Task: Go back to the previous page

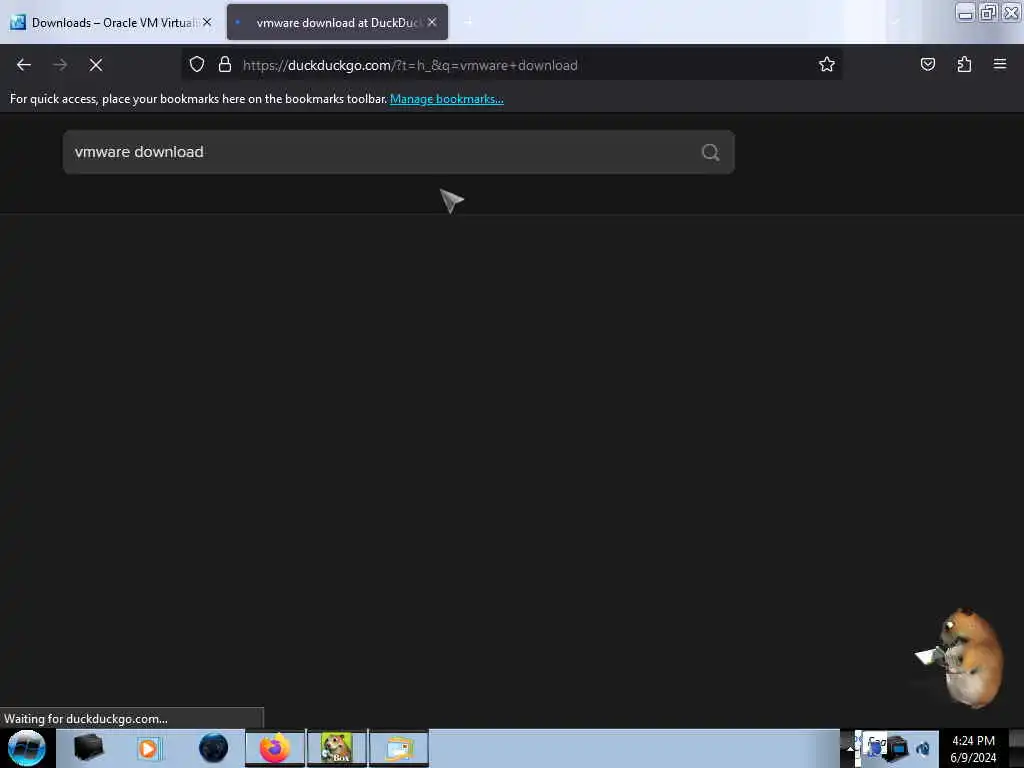Action: (x=24, y=65)
